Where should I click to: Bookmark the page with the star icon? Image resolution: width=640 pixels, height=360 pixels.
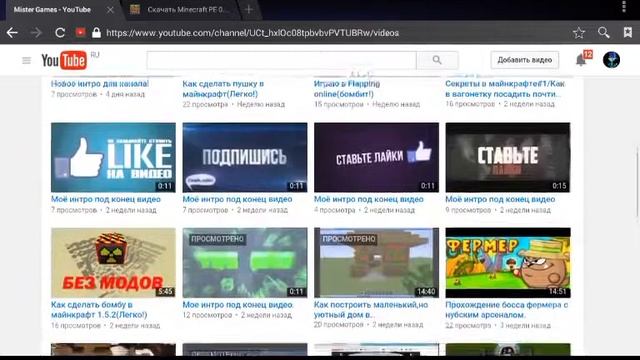tap(579, 33)
